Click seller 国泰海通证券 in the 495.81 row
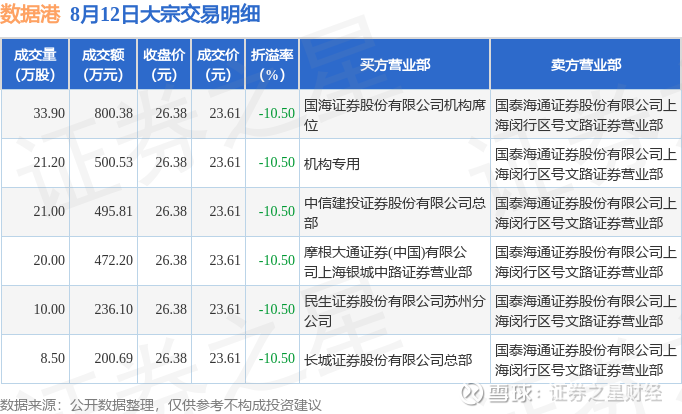Image resolution: width=682 pixels, height=414 pixels. pyautogui.click(x=585, y=213)
